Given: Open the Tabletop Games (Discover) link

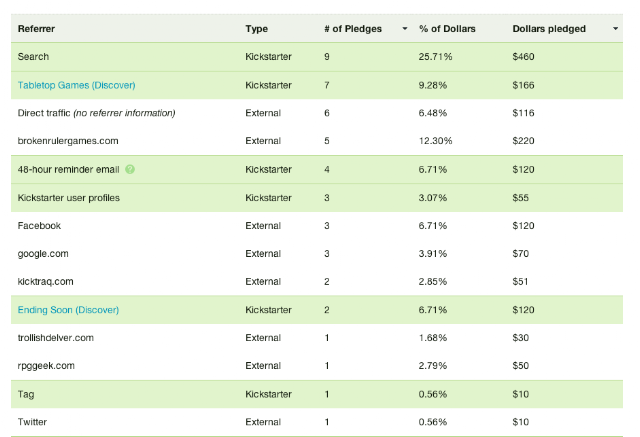Looking at the screenshot, I should point(76,85).
